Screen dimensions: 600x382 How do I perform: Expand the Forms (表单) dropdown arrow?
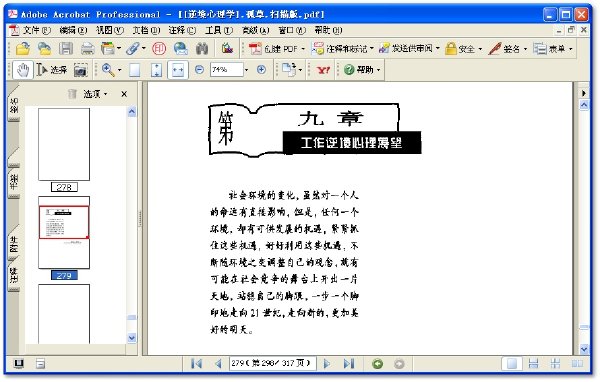[x=571, y=49]
